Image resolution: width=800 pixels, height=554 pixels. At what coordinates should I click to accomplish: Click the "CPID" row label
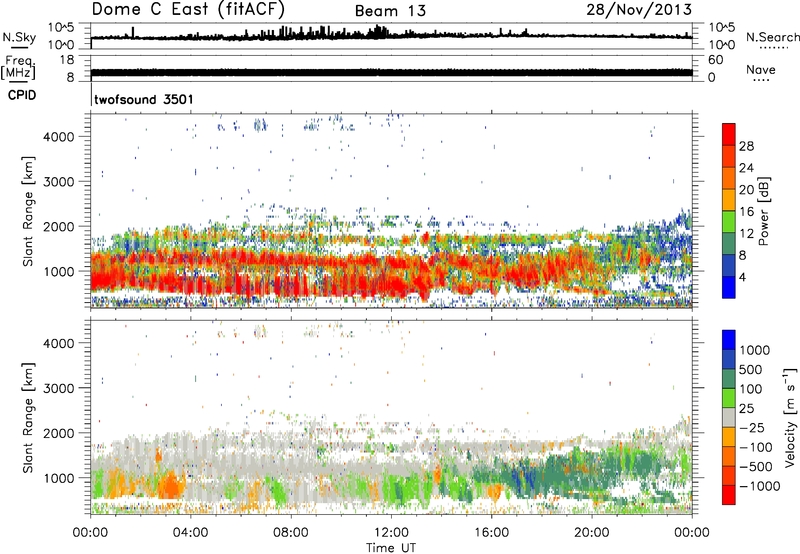click(22, 95)
